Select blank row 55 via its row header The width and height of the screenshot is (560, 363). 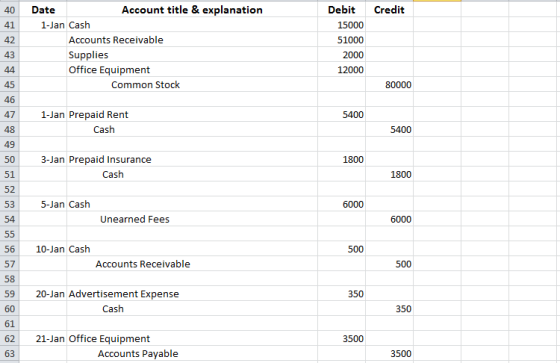pos(10,234)
